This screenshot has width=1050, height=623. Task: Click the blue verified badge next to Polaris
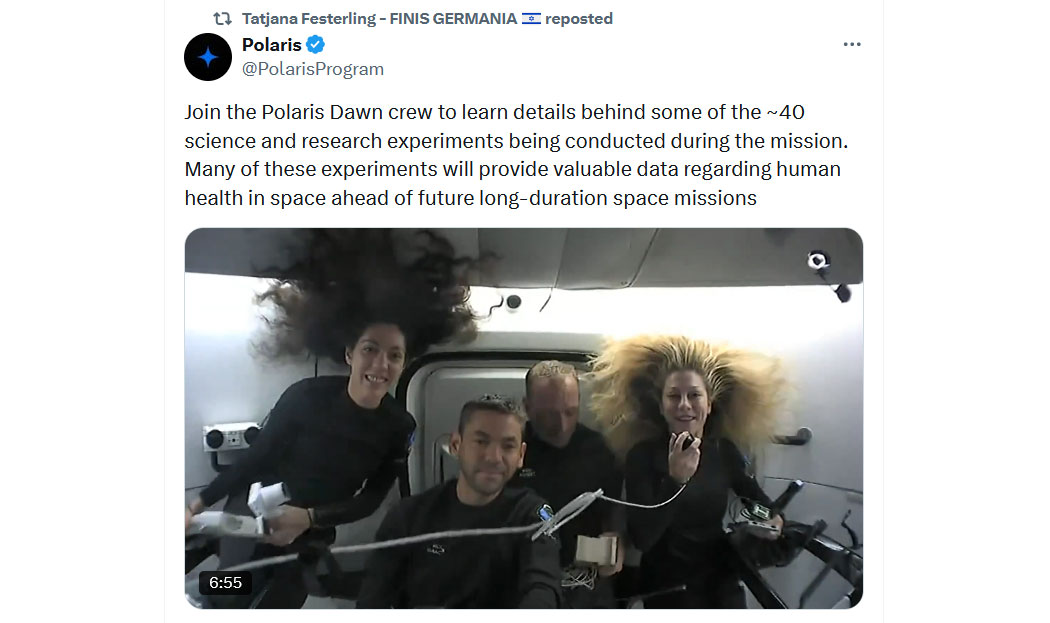click(x=315, y=45)
